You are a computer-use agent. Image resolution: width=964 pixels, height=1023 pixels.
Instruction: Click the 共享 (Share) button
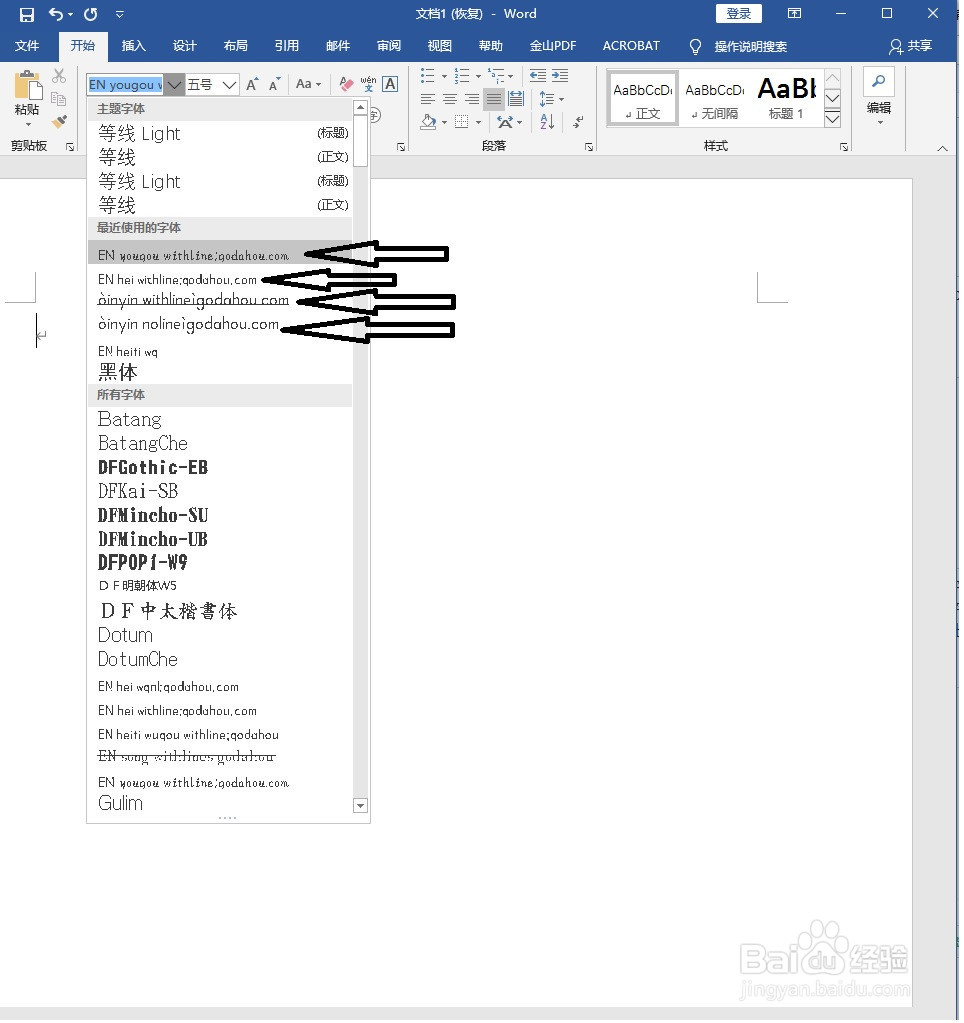coord(911,46)
